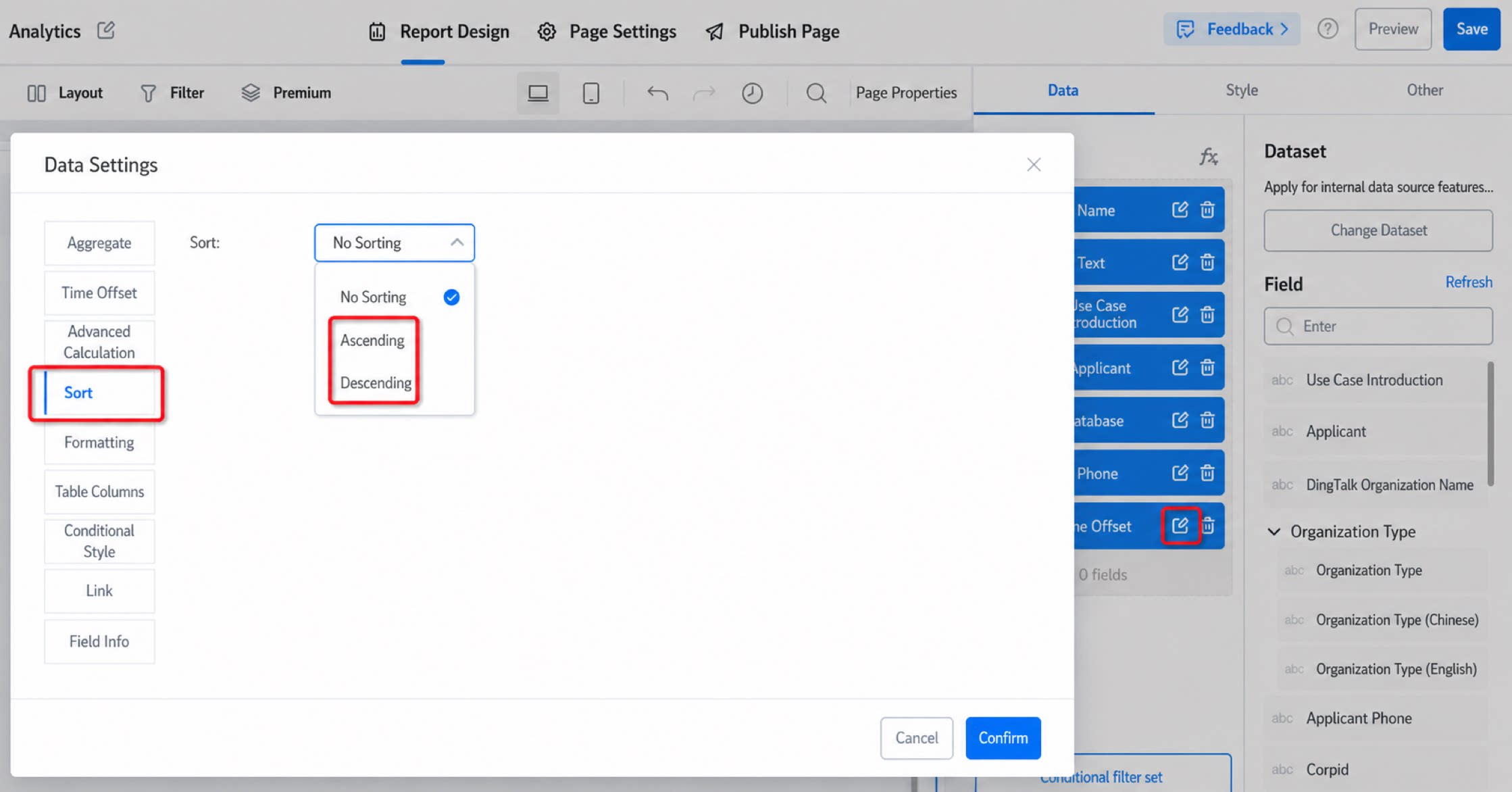Open the history clock icon

click(752, 93)
